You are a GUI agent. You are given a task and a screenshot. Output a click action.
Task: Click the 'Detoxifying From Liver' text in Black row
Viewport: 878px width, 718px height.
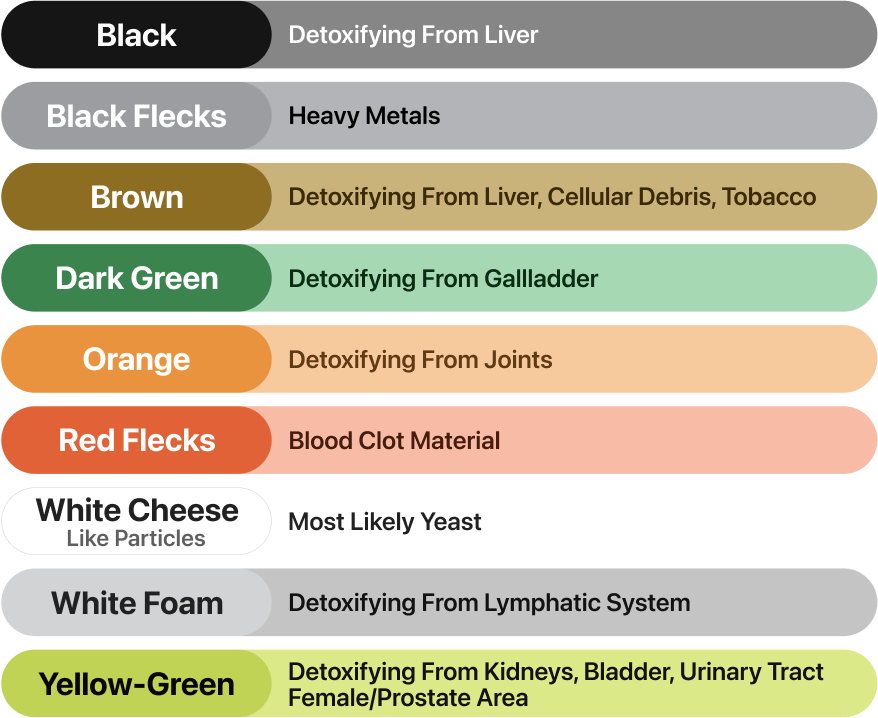point(413,35)
